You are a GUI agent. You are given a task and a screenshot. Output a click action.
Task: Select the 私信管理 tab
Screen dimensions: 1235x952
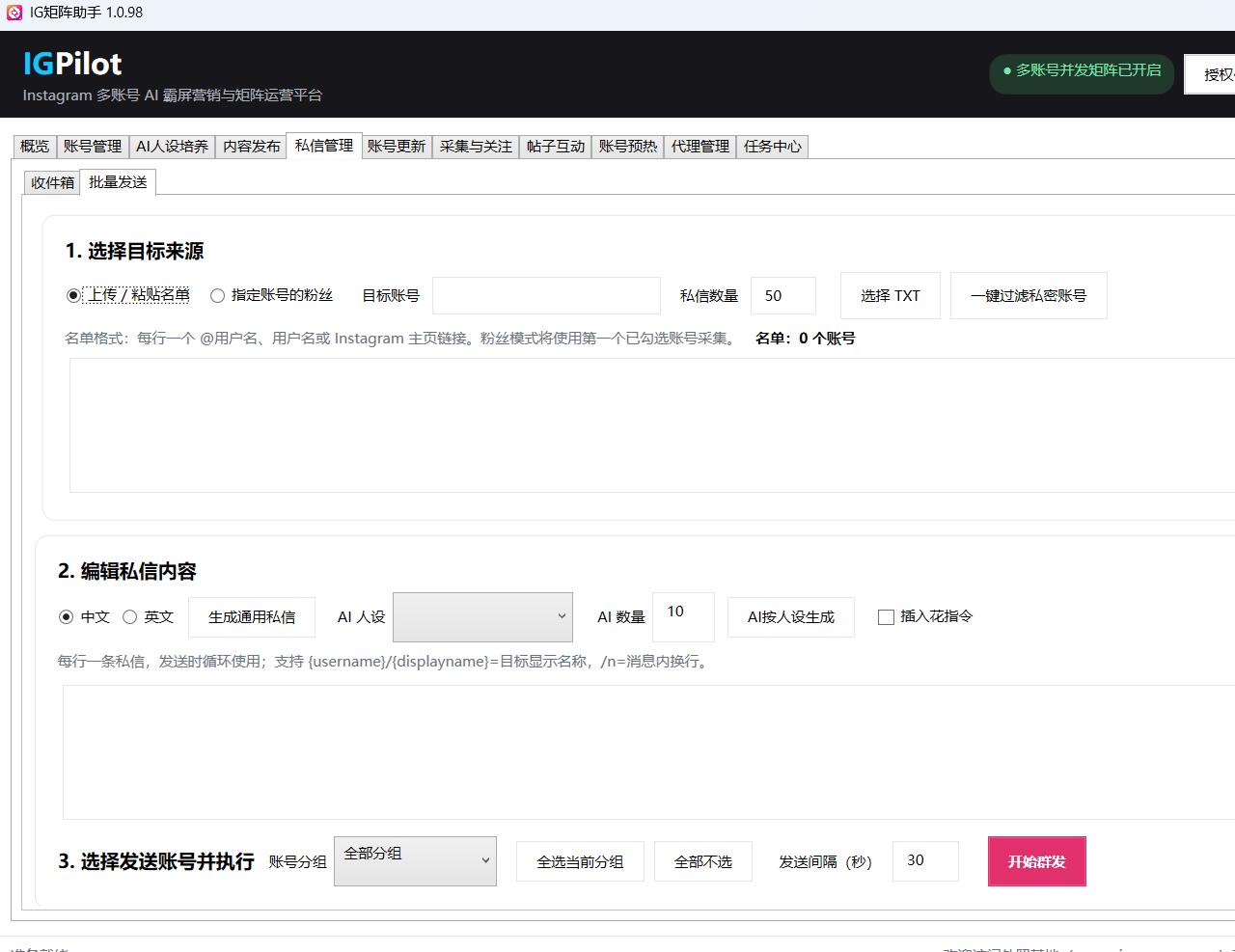coord(324,145)
